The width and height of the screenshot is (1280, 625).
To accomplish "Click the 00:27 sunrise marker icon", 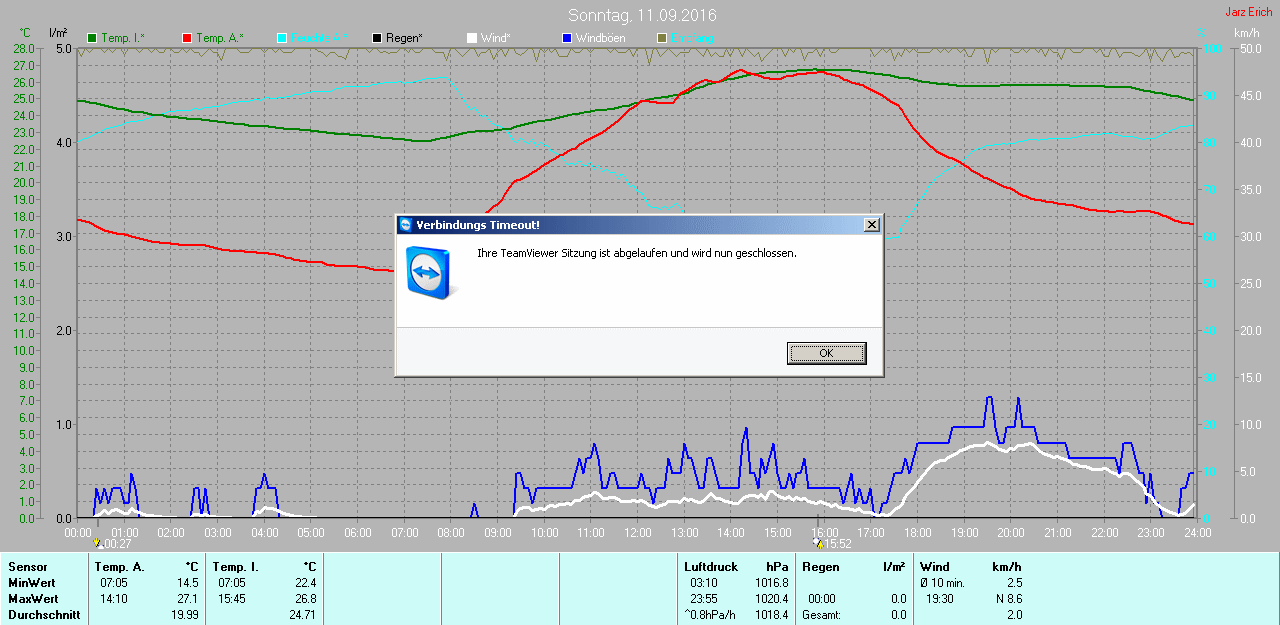I will point(97,543).
